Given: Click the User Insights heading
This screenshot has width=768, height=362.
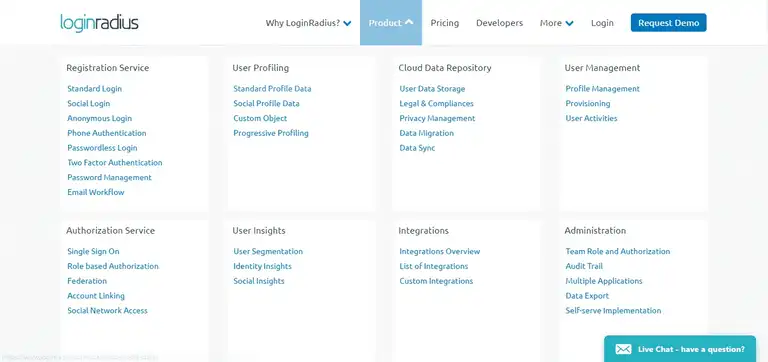Looking at the screenshot, I should [x=259, y=230].
